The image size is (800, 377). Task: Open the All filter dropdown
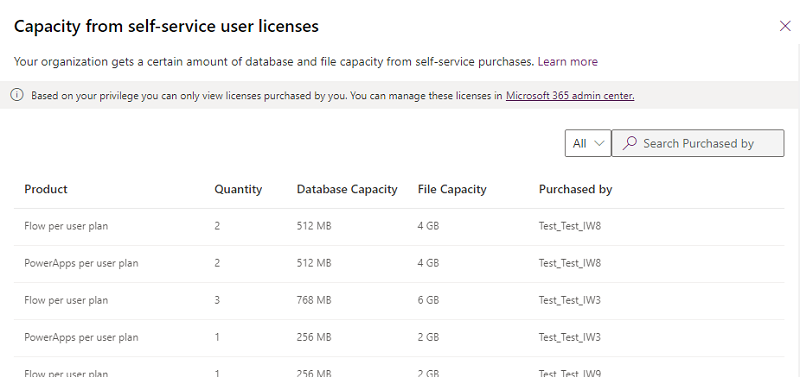588,143
